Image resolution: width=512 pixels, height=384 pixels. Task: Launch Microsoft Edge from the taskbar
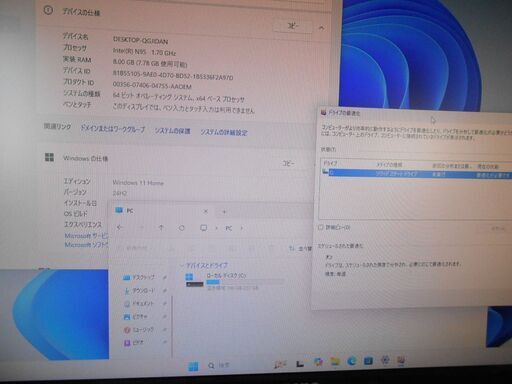point(352,361)
